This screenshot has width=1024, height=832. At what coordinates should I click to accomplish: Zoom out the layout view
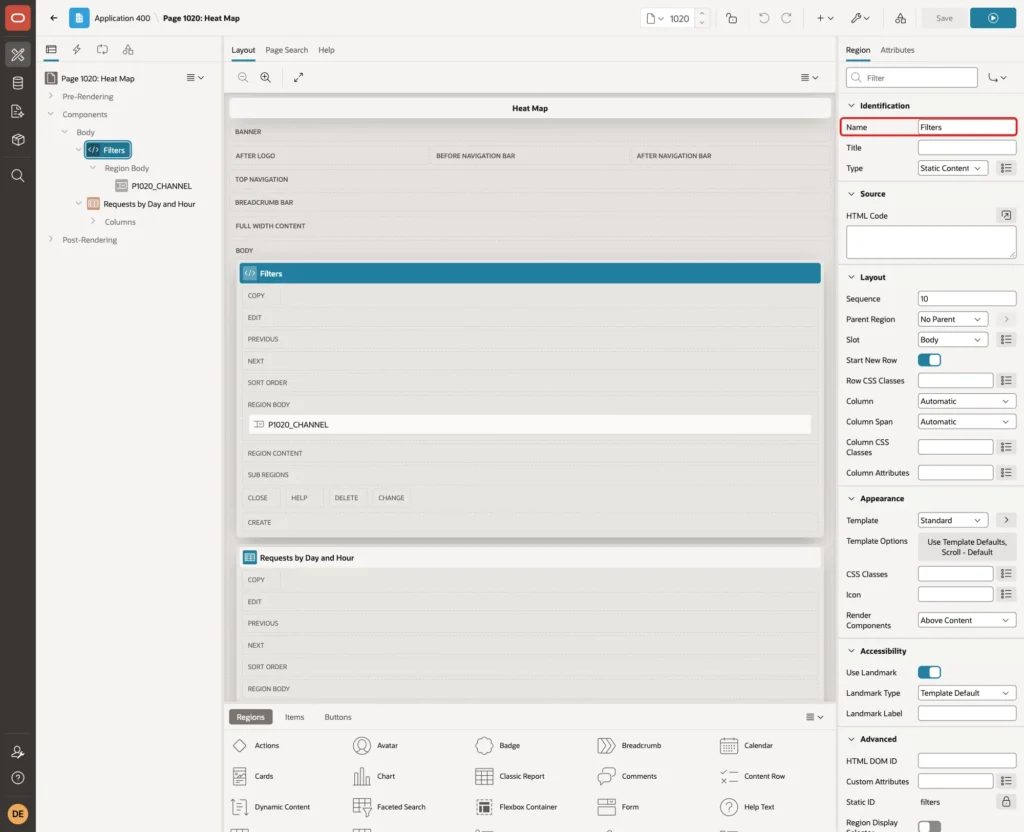243,77
